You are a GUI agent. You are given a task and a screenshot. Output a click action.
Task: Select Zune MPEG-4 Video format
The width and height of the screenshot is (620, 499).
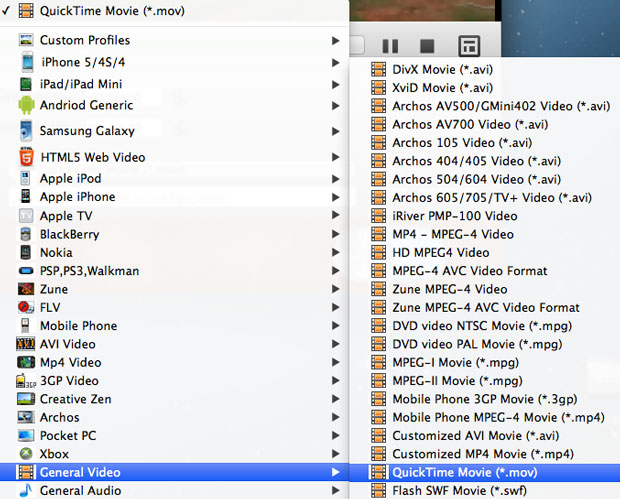click(x=485, y=289)
